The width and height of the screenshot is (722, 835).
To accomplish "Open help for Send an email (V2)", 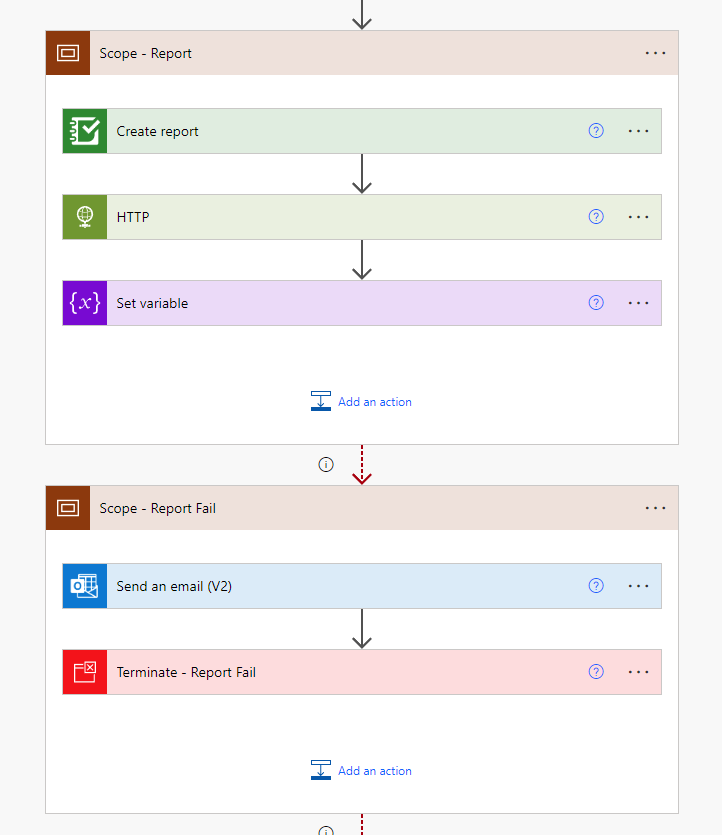I will pos(596,586).
